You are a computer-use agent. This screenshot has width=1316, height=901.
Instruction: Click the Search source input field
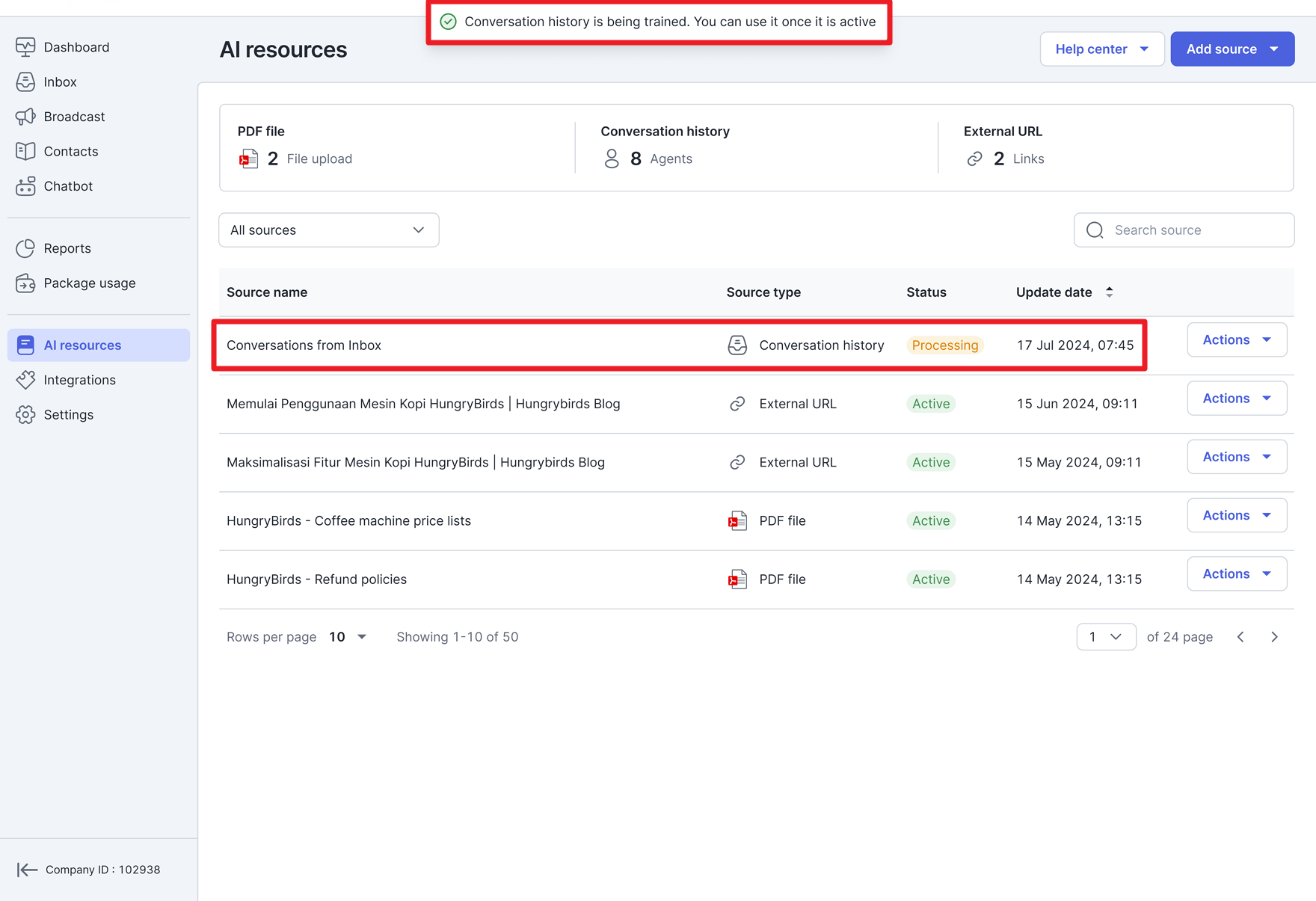point(1184,230)
